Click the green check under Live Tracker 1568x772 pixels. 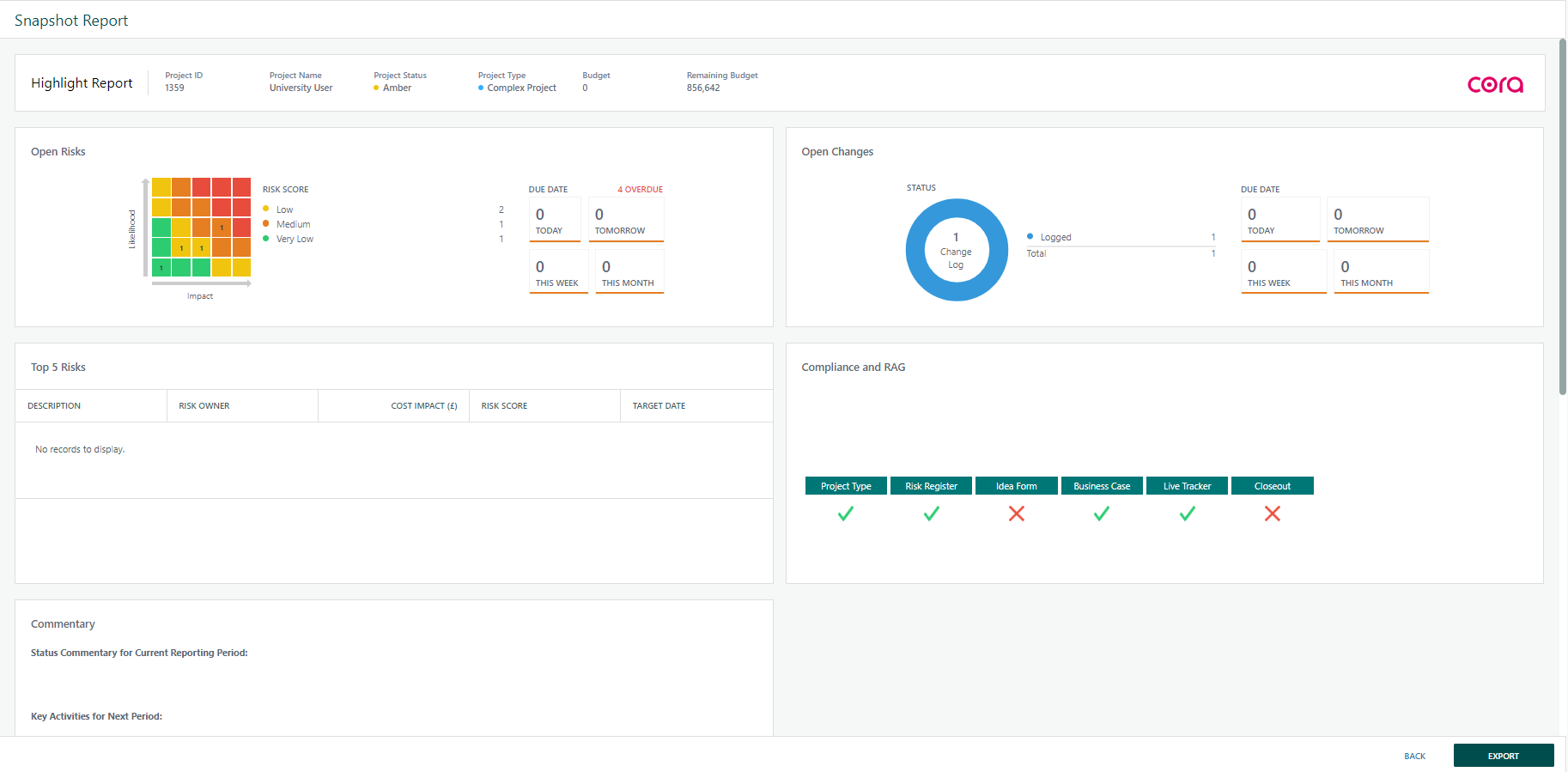pyautogui.click(x=1188, y=514)
